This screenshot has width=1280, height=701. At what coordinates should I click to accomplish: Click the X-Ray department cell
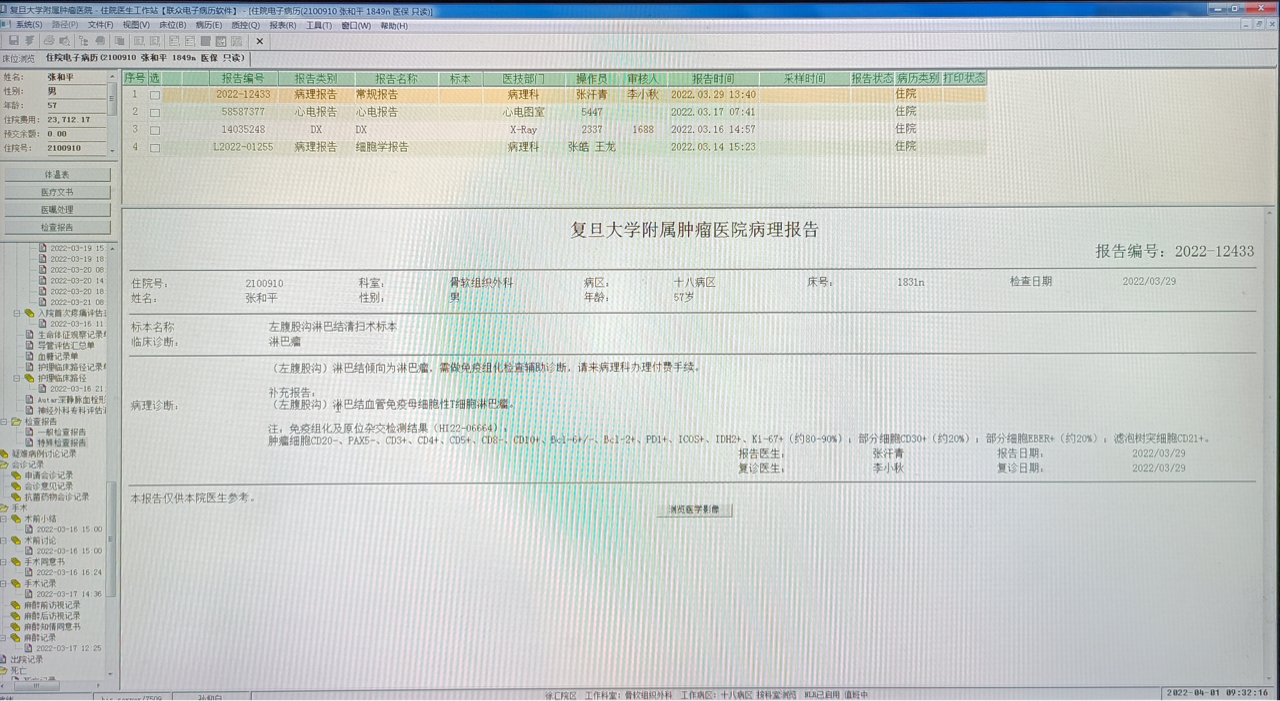[523, 130]
